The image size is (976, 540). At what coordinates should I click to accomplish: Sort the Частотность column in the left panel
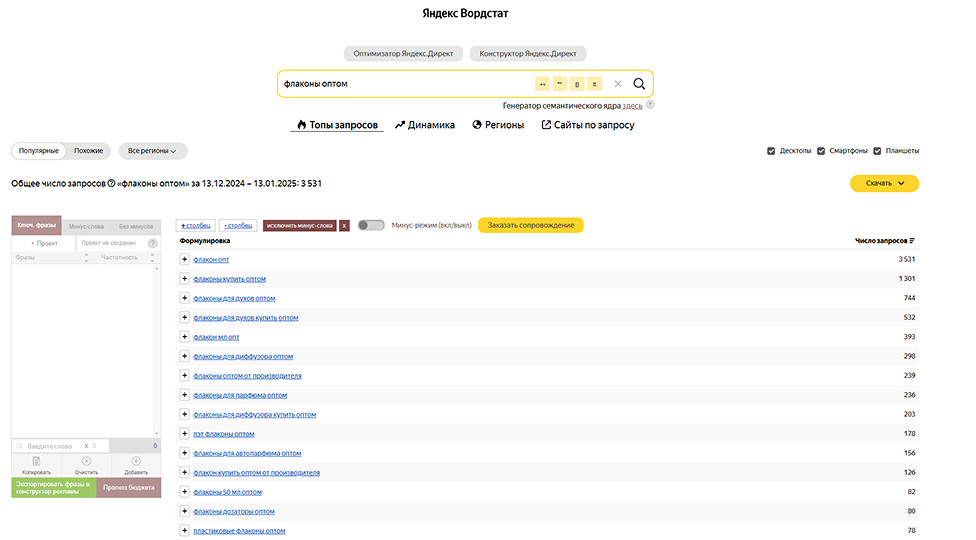[x=152, y=258]
